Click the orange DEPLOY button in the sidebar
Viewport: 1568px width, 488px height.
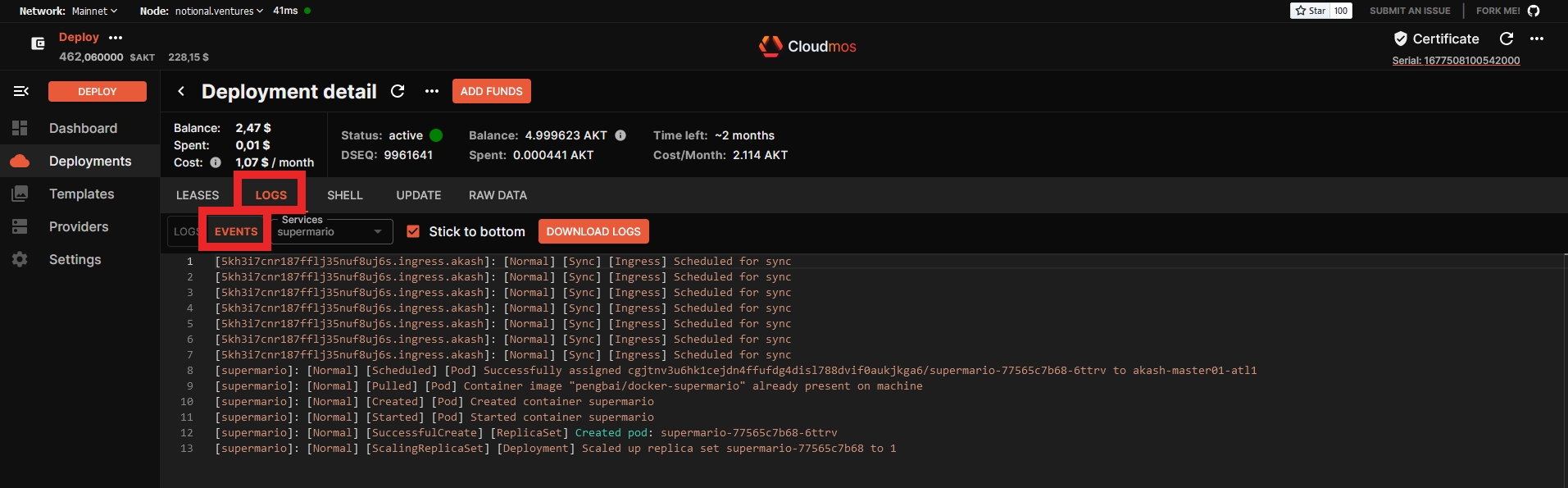pyautogui.click(x=98, y=91)
